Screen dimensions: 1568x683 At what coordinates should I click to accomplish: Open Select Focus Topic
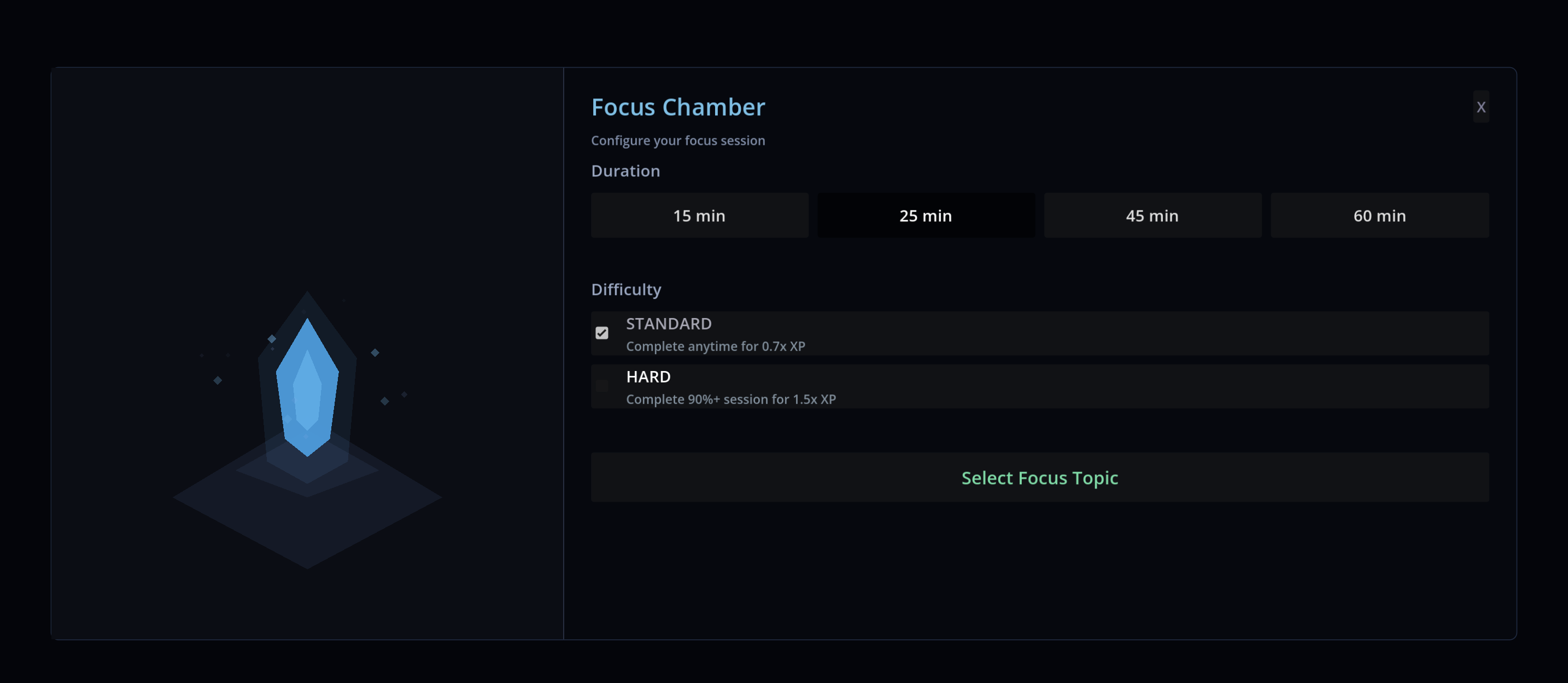(x=1039, y=478)
